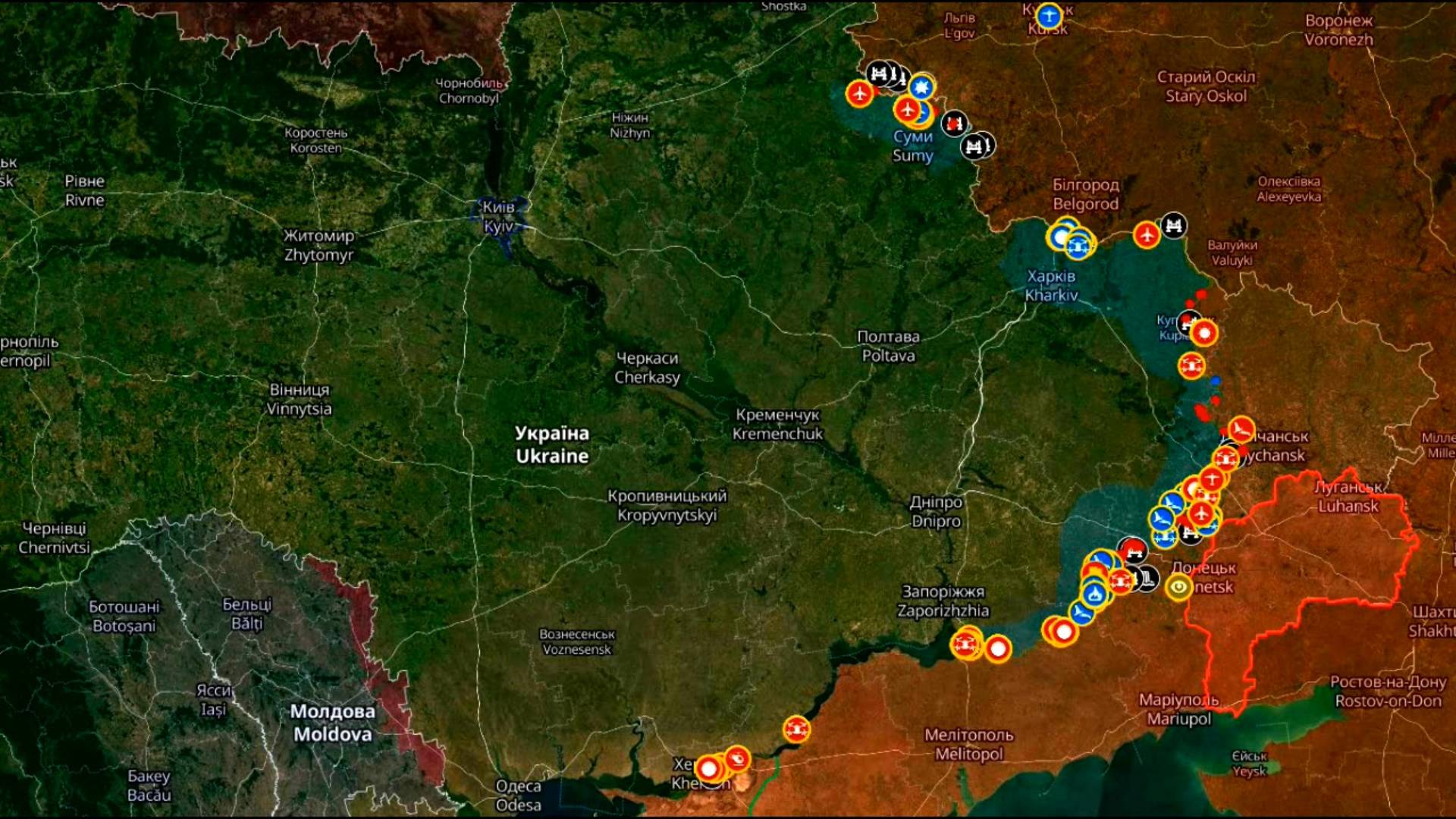Viewport: 1456px width, 819px height.
Task: Click the black bridge marker with red burst east of Sumy
Action: (x=954, y=123)
